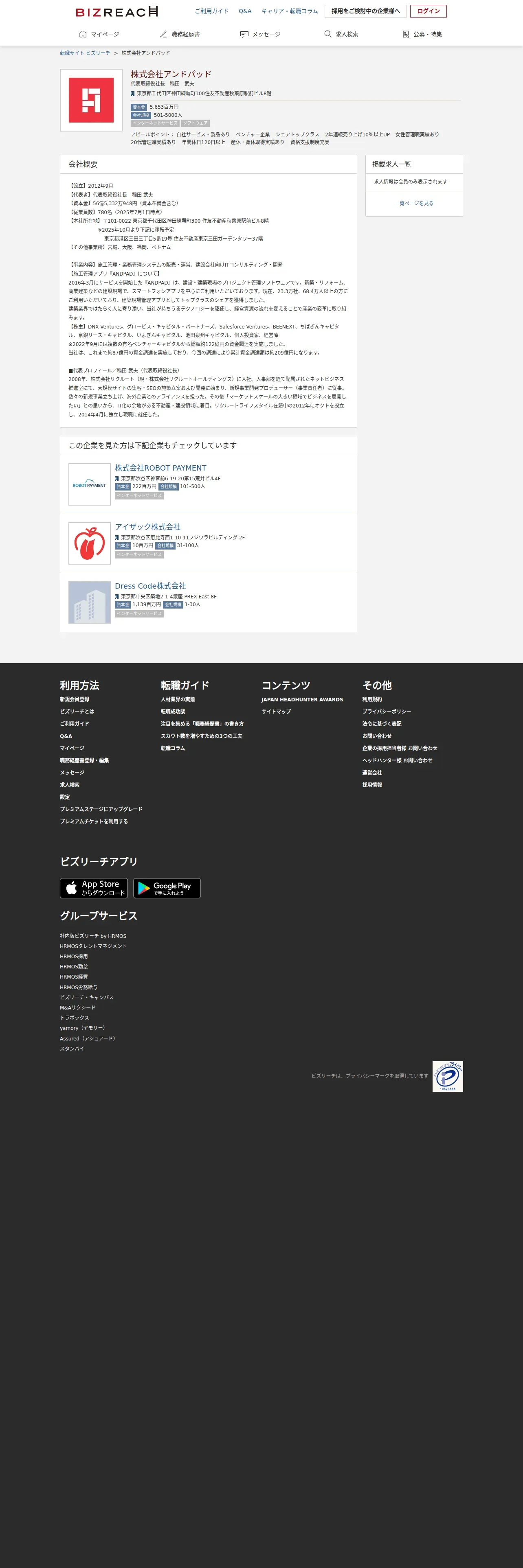The height and width of the screenshot is (1568, 523).
Task: Click the Google Play badge
Action: (167, 888)
